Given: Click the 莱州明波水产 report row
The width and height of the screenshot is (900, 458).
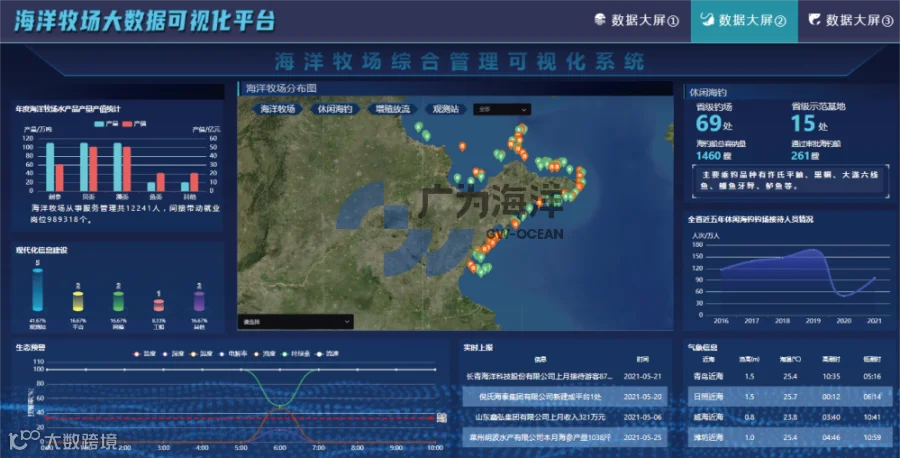Looking at the screenshot, I should (564, 437).
